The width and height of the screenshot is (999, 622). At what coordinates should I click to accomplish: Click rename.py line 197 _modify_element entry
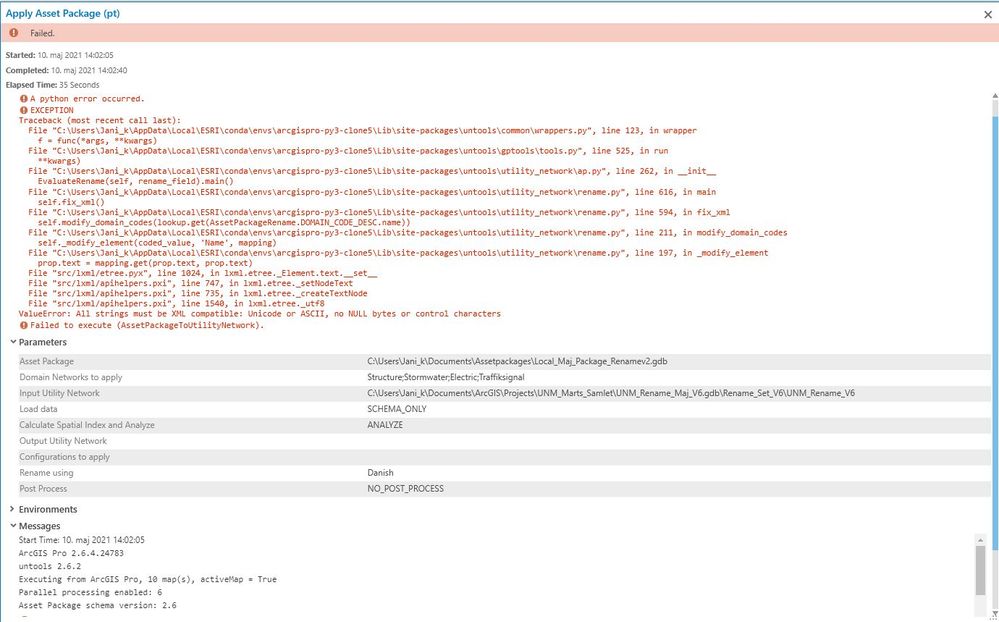click(398, 253)
